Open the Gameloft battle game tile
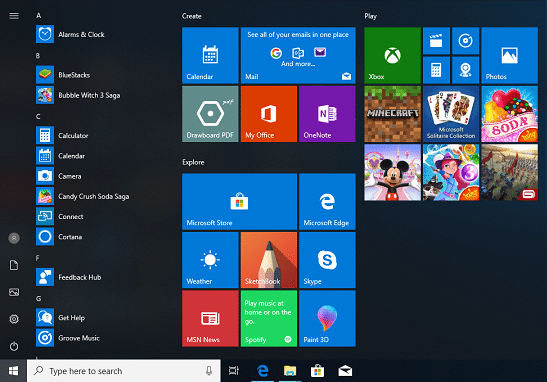Screen dimensions: 547x382 click(x=510, y=172)
